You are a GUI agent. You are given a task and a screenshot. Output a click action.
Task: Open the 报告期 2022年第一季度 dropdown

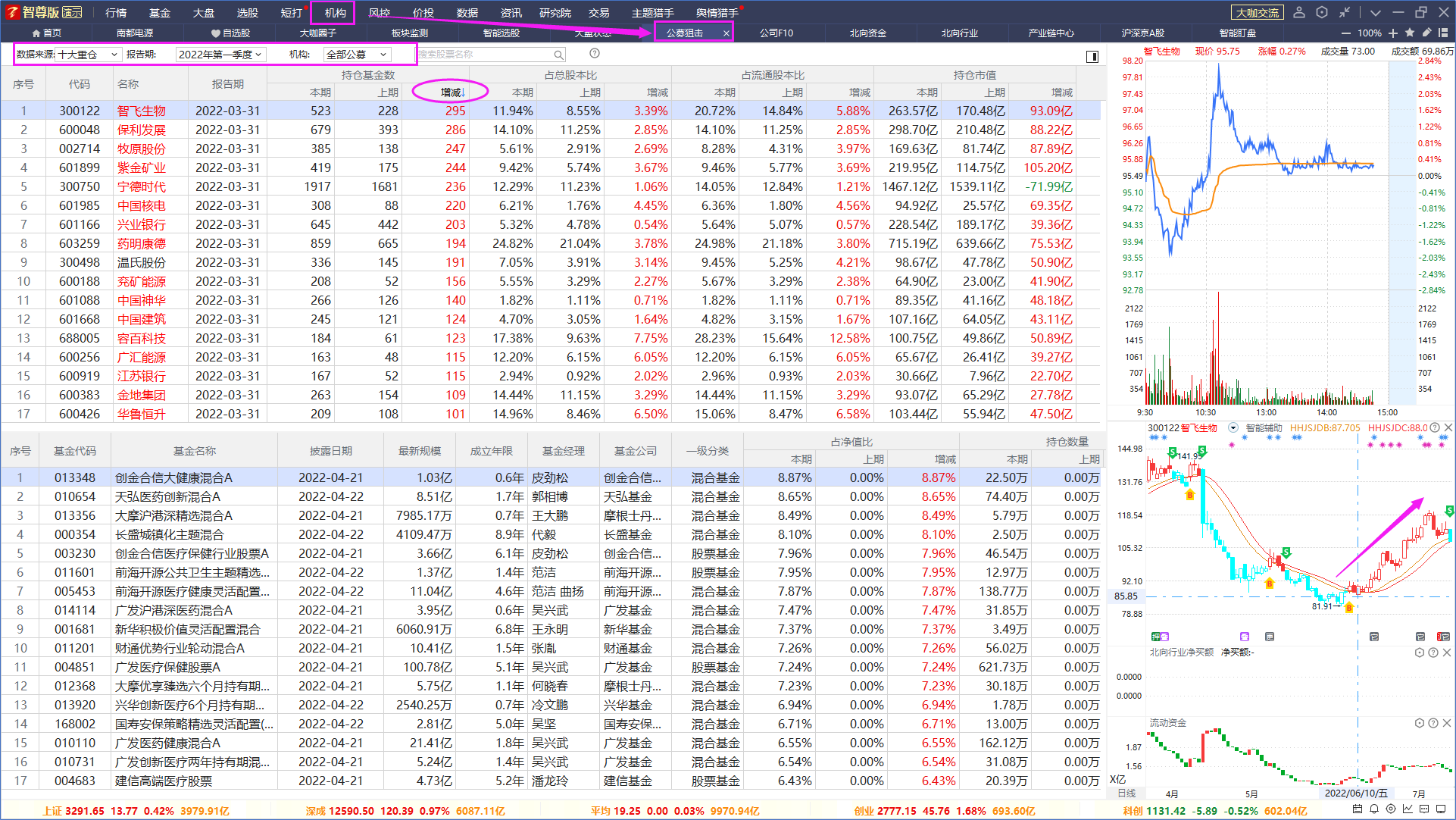click(x=221, y=55)
